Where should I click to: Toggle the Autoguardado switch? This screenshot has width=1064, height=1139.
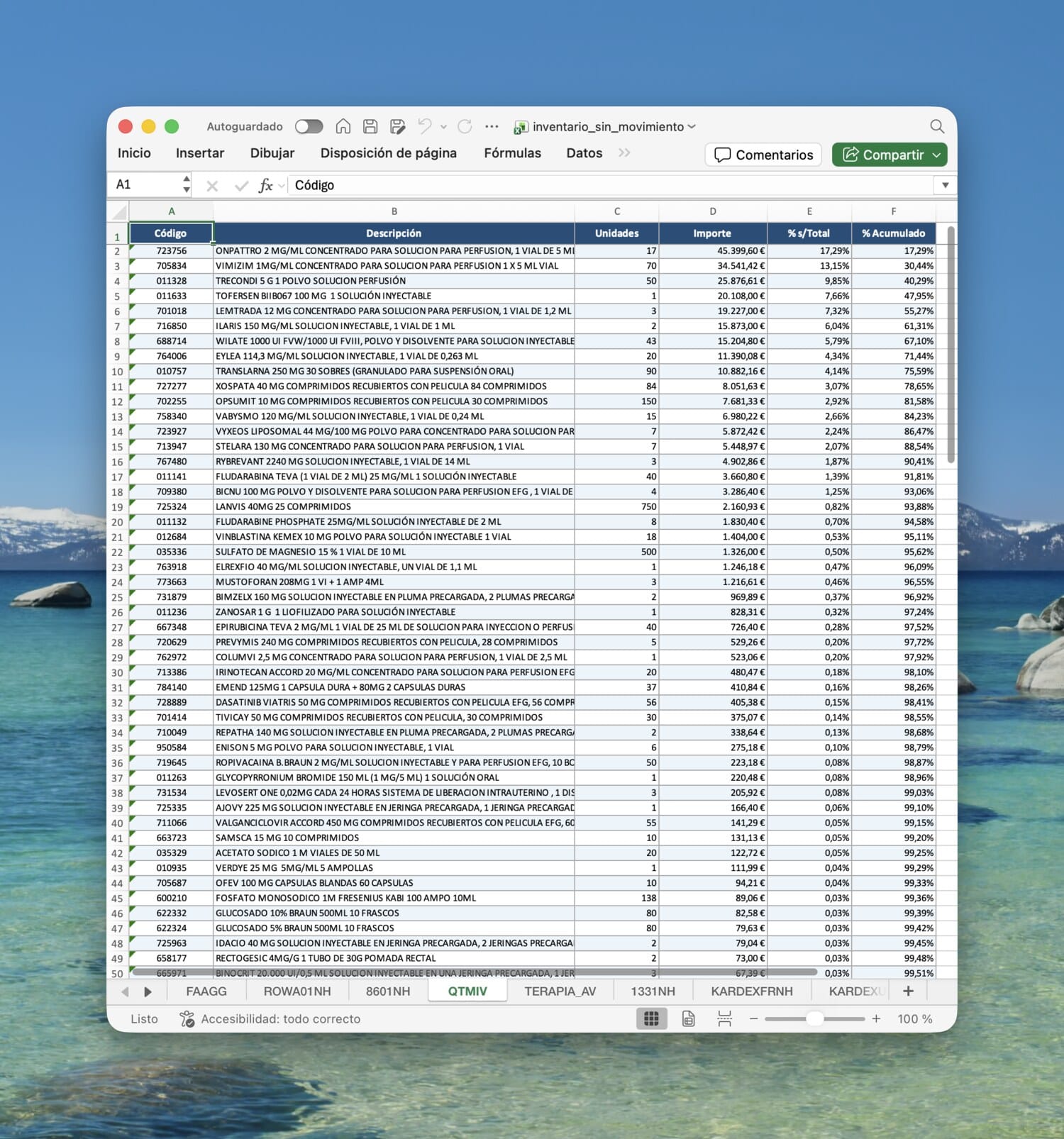[x=309, y=126]
